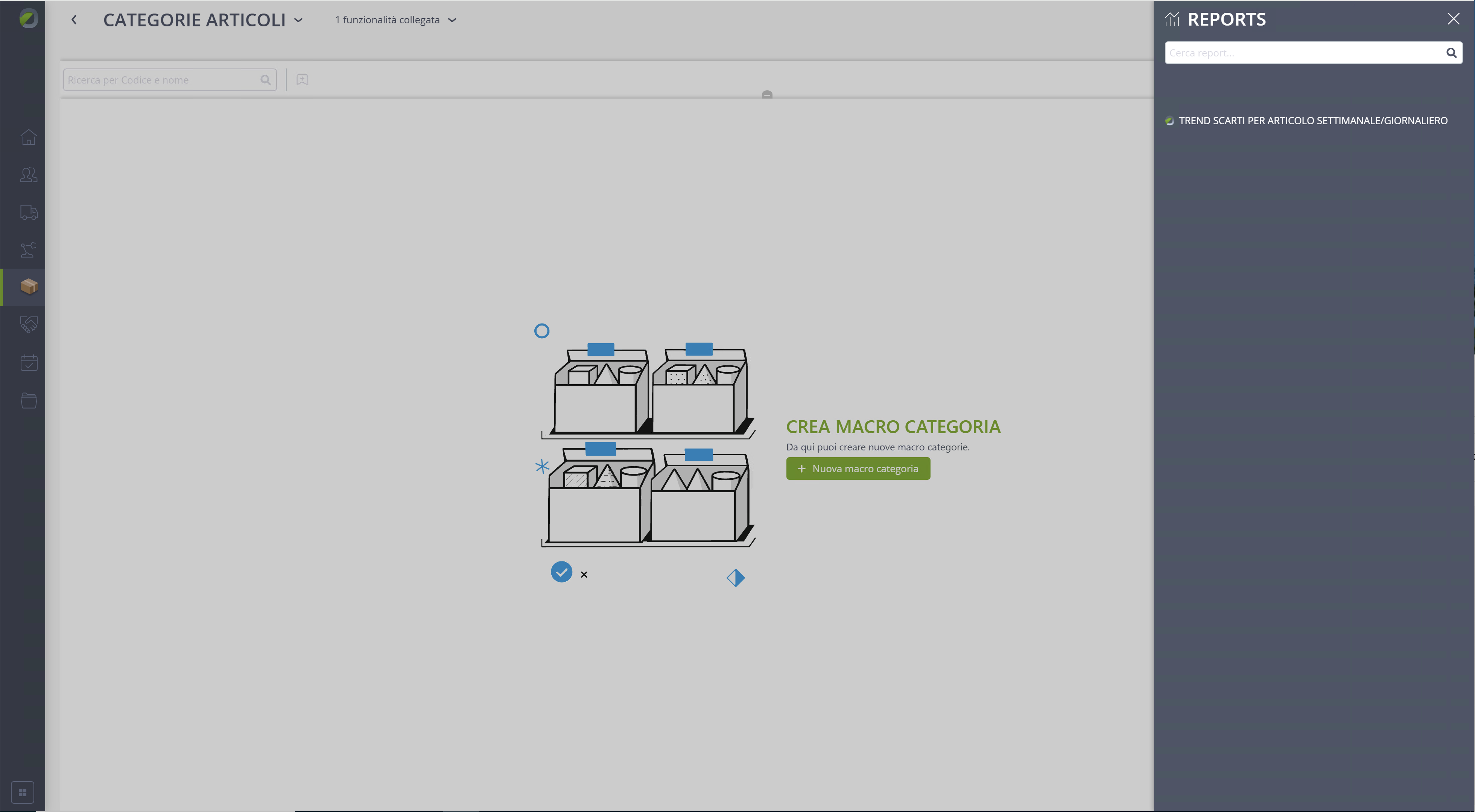
Task: Open the robotic arm production icon
Action: 29,250
